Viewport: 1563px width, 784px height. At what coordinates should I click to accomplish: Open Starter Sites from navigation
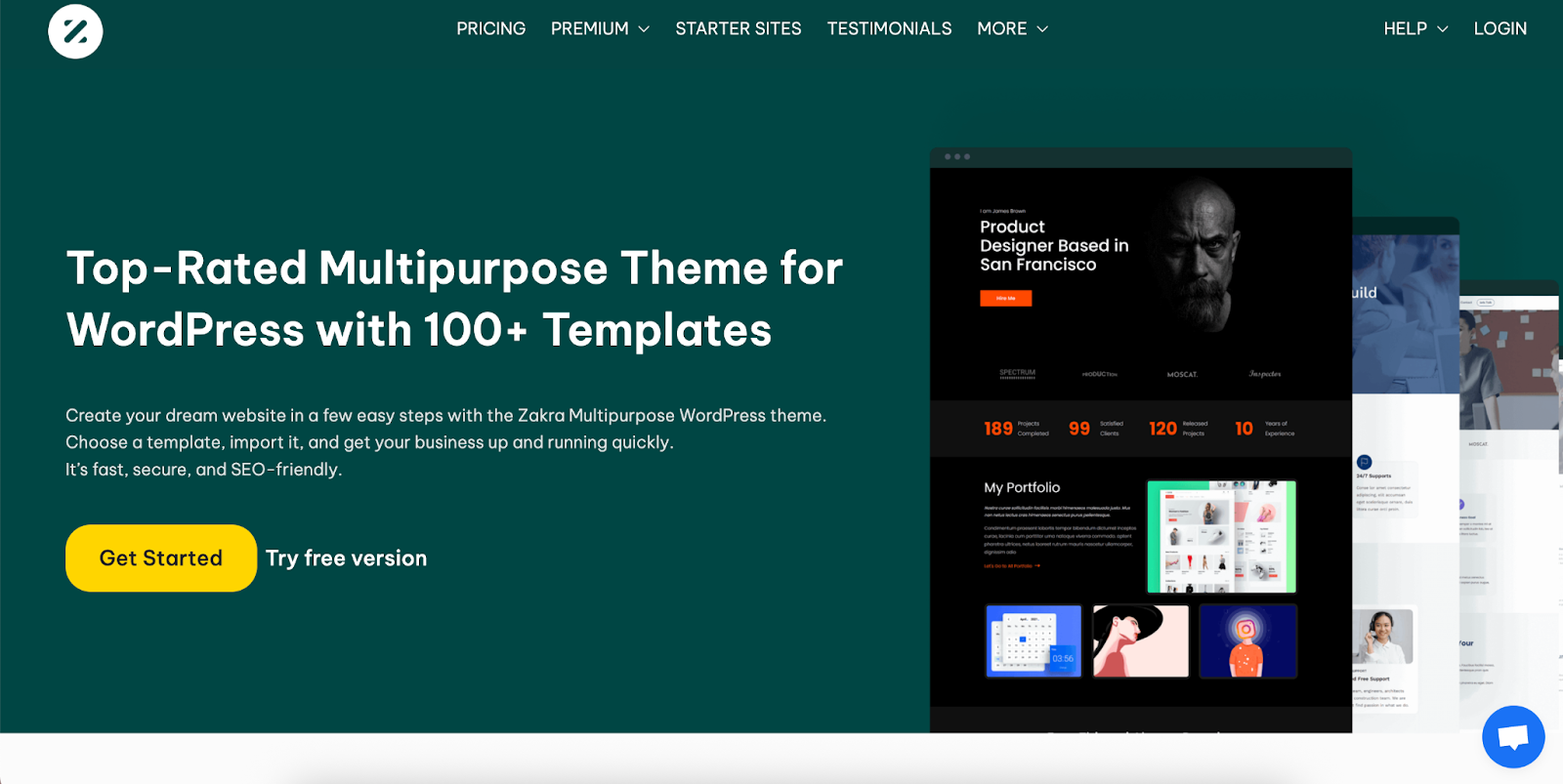point(739,29)
